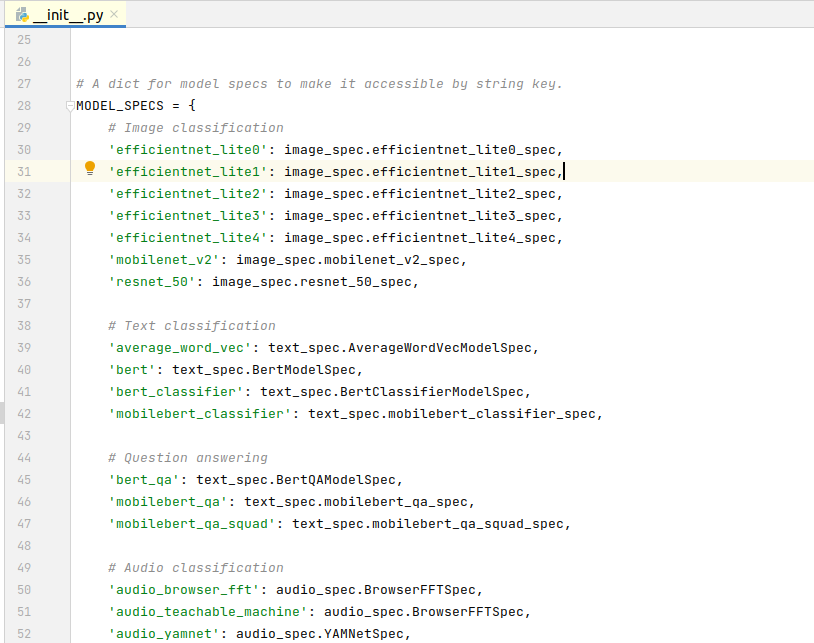Place cursor on the MODEL_SPECS identifier
The image size is (814, 643).
(119, 105)
